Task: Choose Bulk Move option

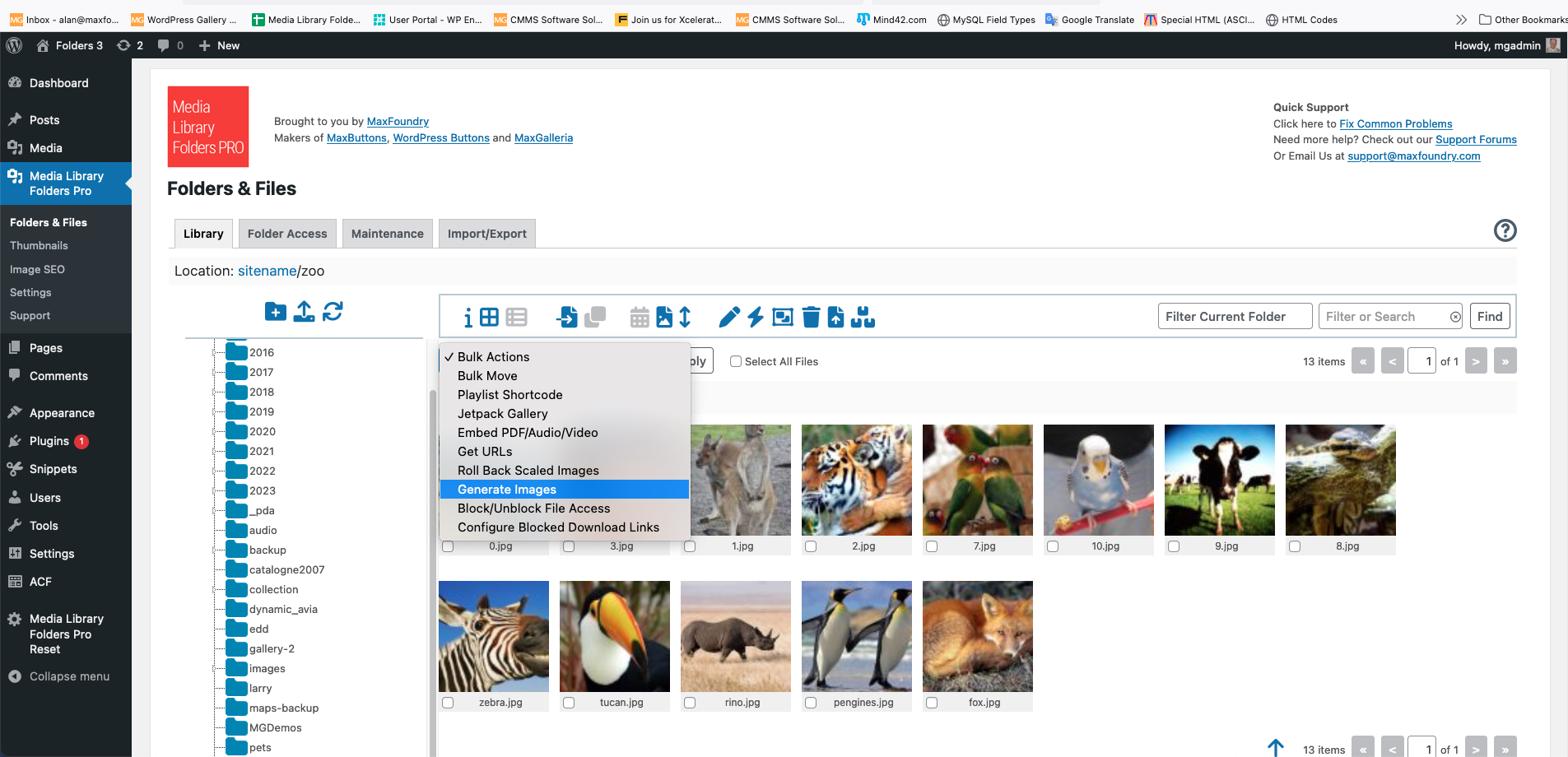Action: 564,375
